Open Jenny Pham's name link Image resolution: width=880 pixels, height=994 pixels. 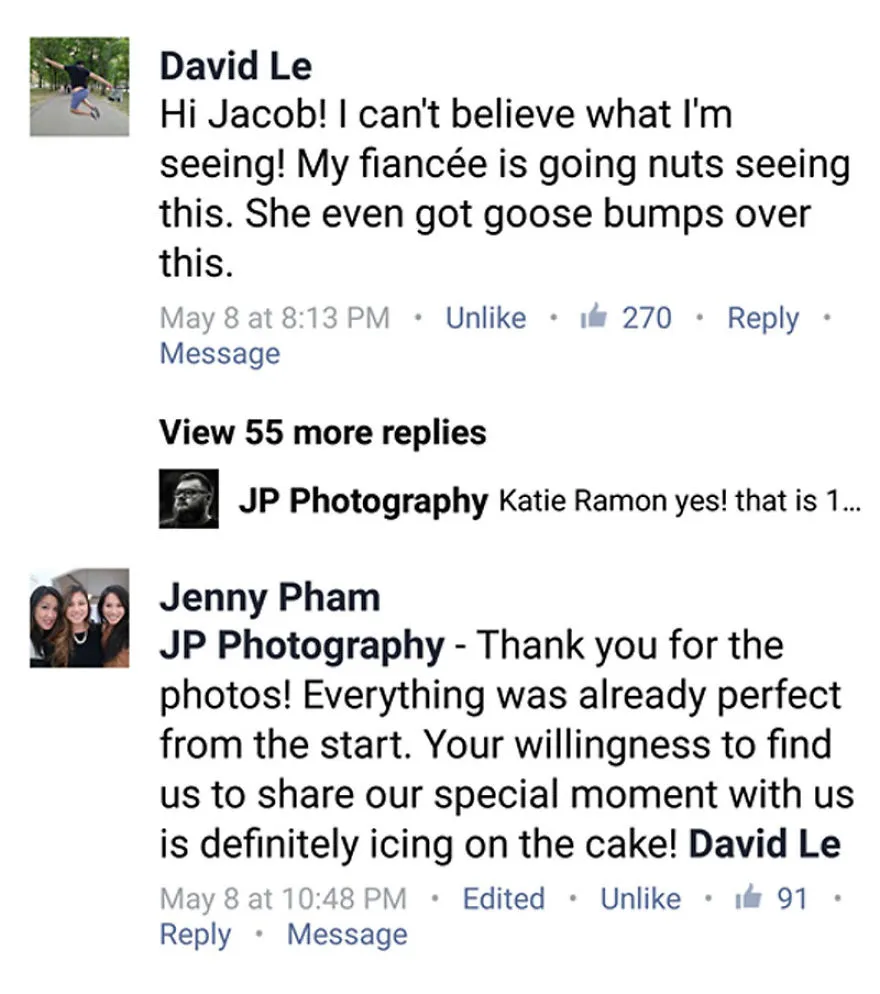[270, 598]
